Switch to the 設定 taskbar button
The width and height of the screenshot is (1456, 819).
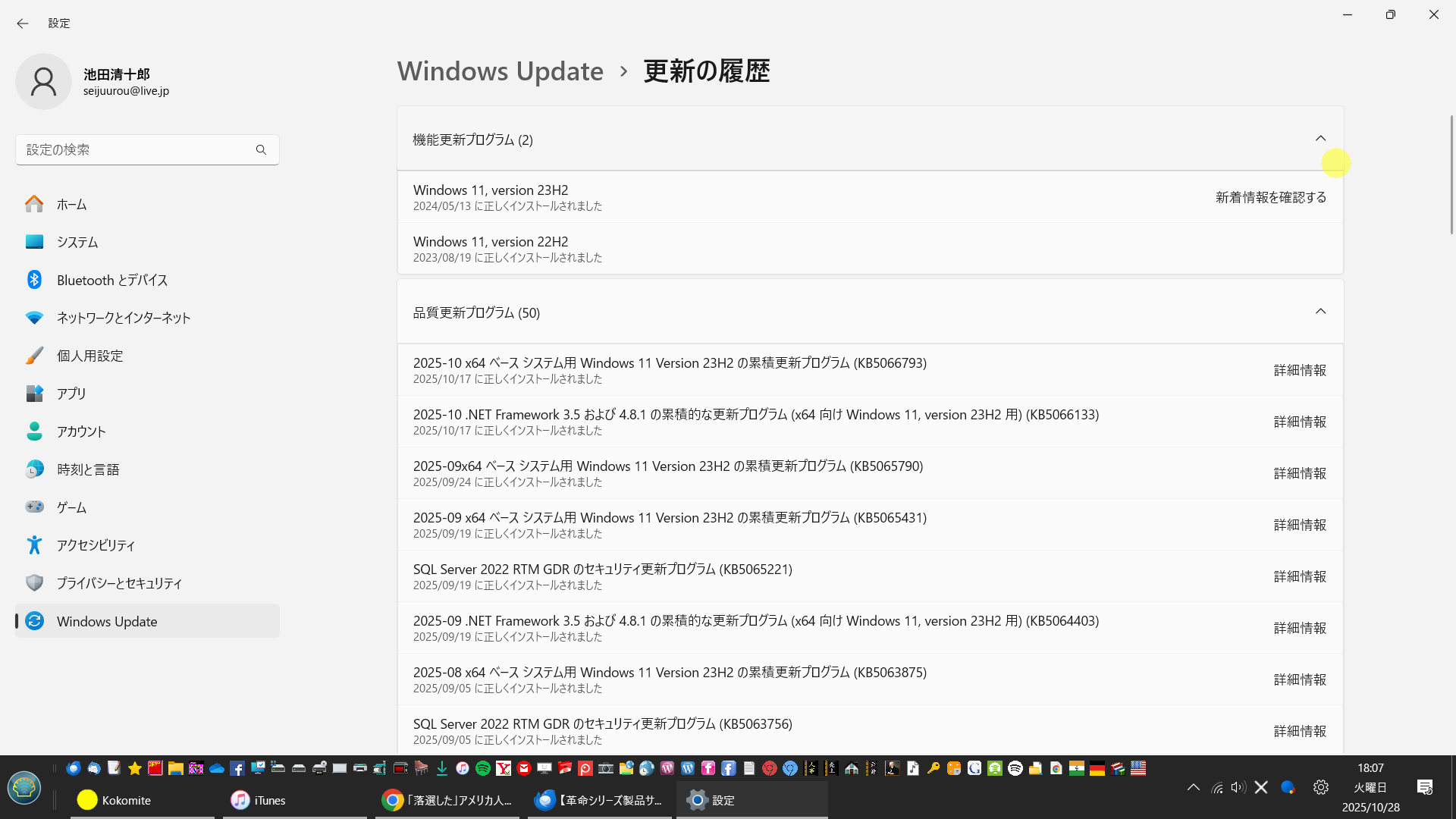[x=752, y=800]
